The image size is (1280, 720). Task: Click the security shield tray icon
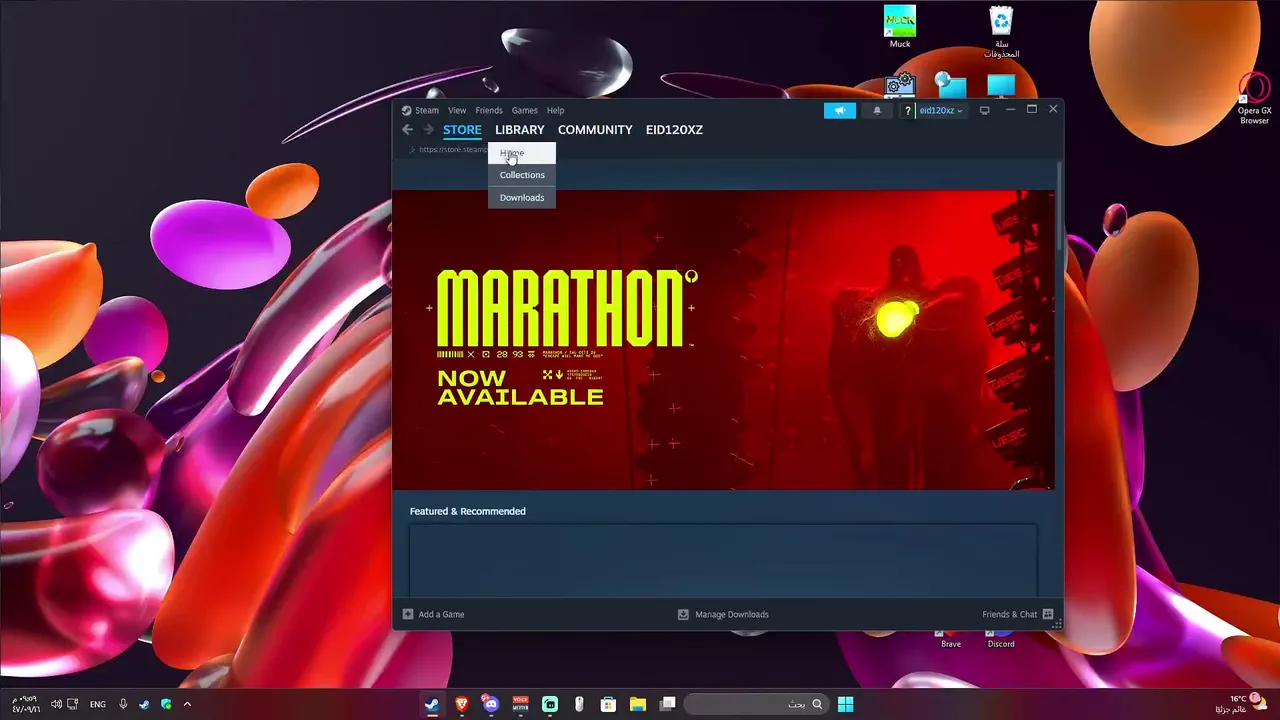pyautogui.click(x=166, y=704)
